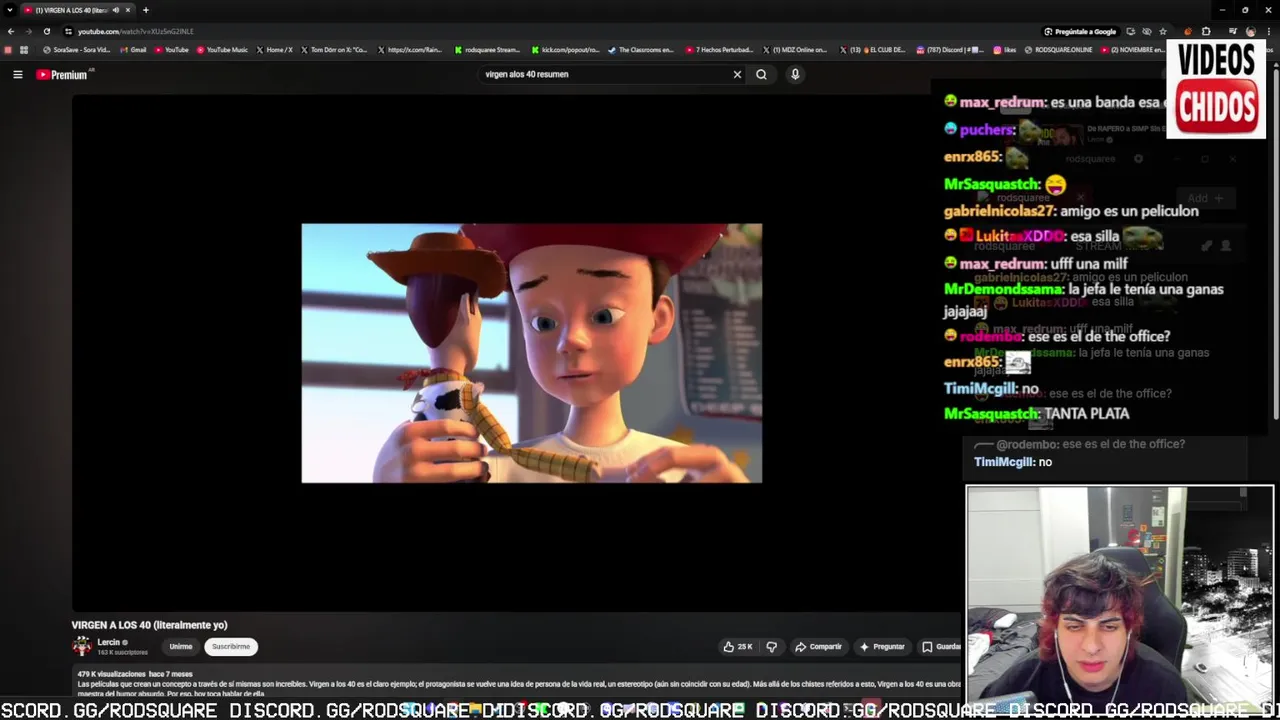1280x720 pixels.
Task: View site information icon in address bar
Action: tap(68, 31)
